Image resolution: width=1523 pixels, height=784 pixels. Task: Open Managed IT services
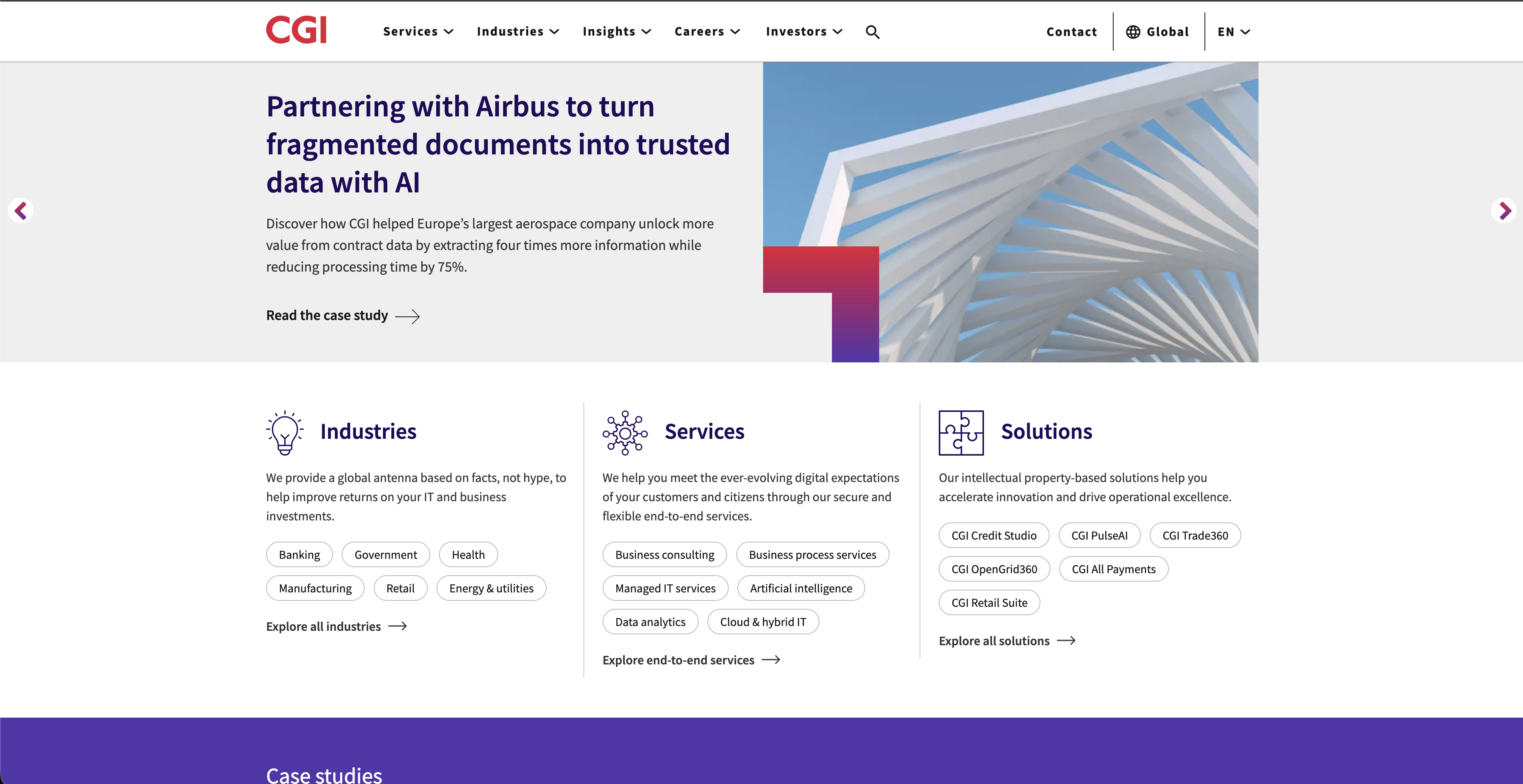665,588
